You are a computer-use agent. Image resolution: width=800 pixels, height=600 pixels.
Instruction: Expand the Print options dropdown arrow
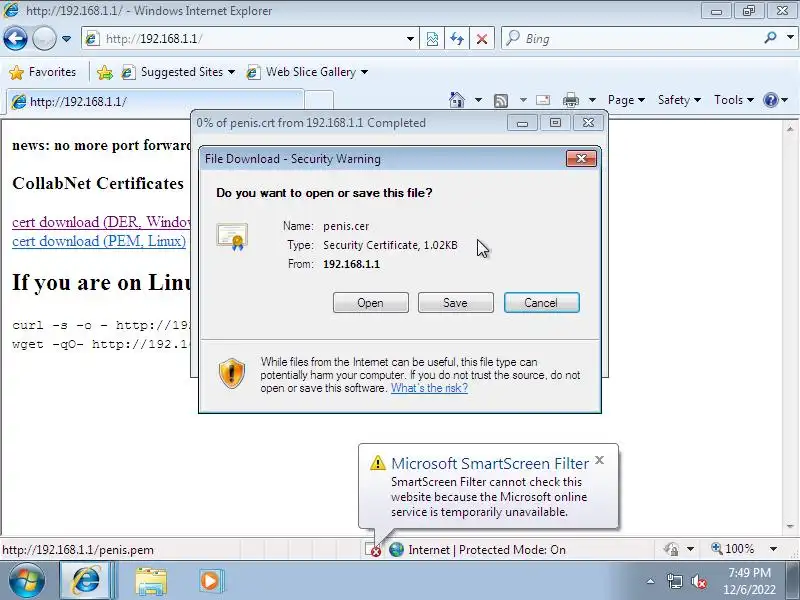(x=592, y=100)
